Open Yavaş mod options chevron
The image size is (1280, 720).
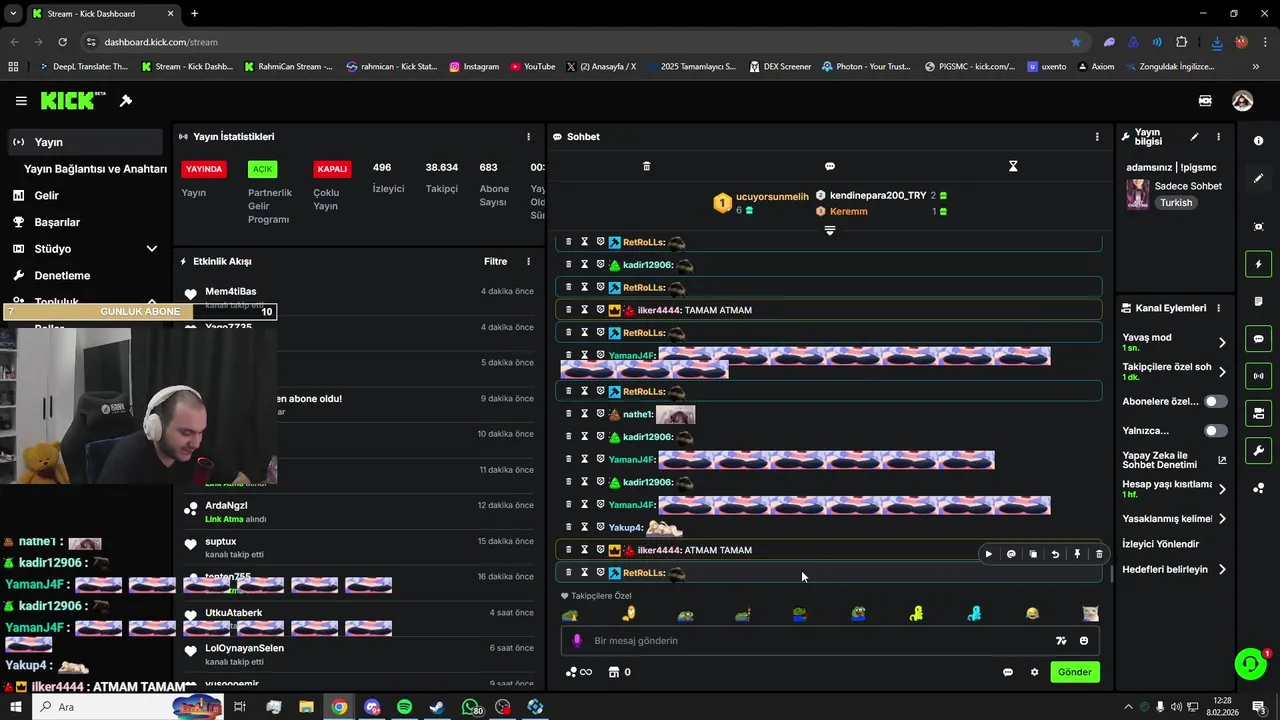pos(1222,343)
